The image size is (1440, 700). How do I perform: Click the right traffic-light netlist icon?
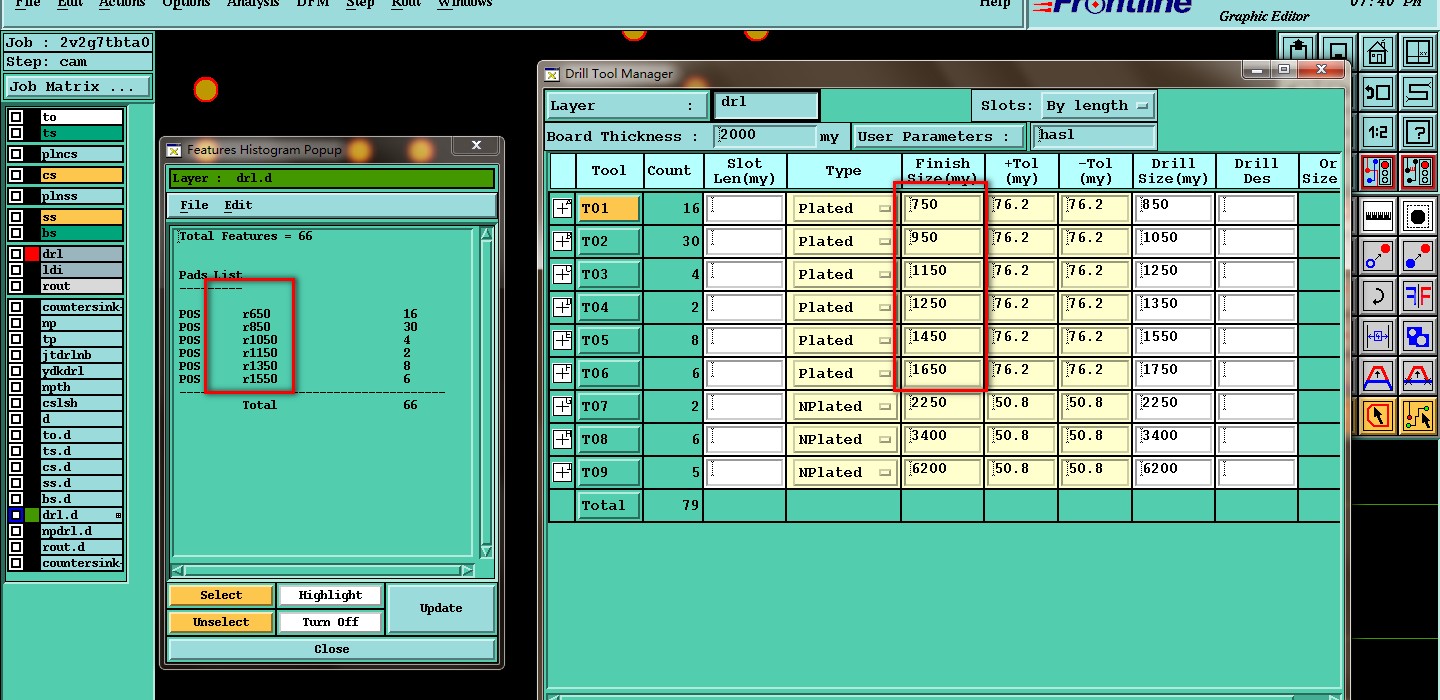[1418, 173]
